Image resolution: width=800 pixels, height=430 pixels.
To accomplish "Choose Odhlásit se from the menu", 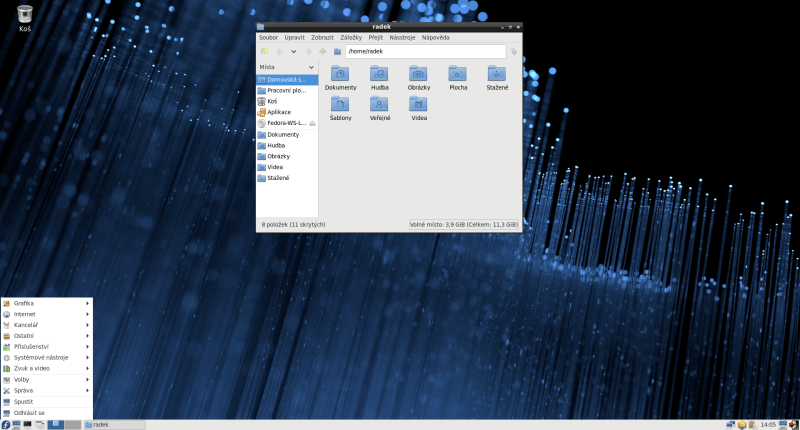I will [x=29, y=412].
